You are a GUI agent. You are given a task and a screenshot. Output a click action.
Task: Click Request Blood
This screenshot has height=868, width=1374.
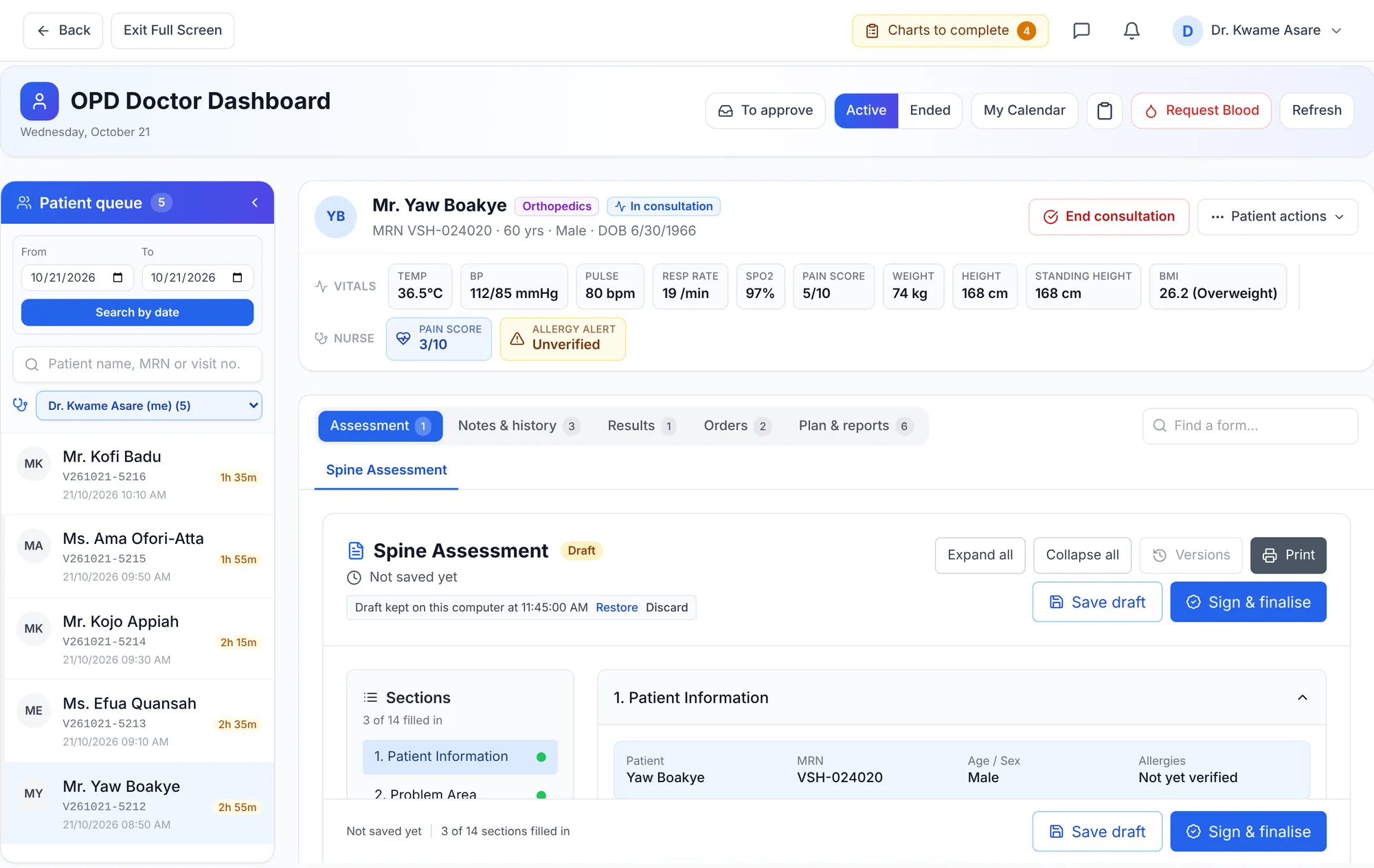1201,111
